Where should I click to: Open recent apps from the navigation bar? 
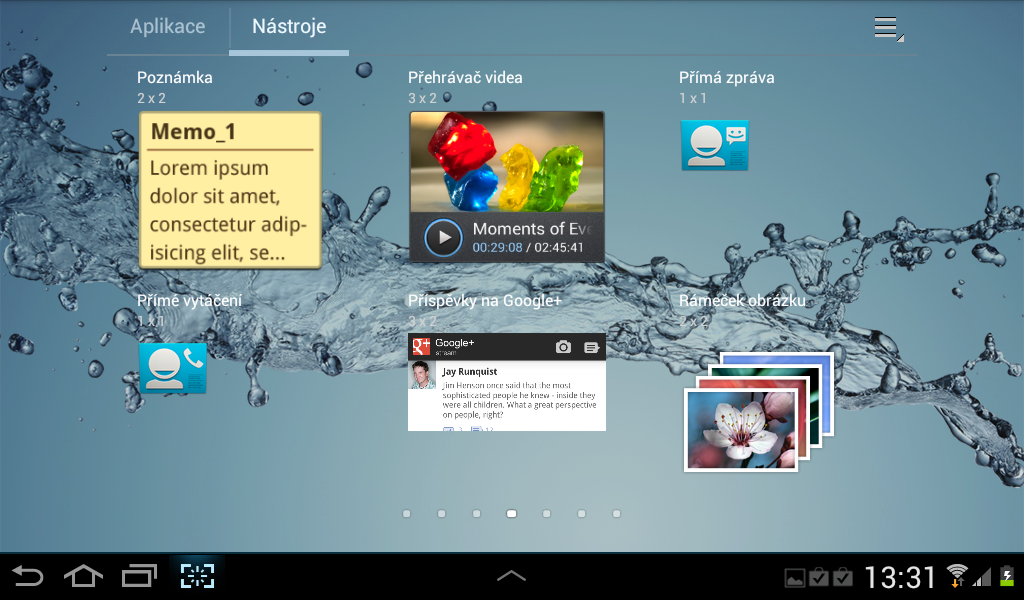tap(139, 576)
